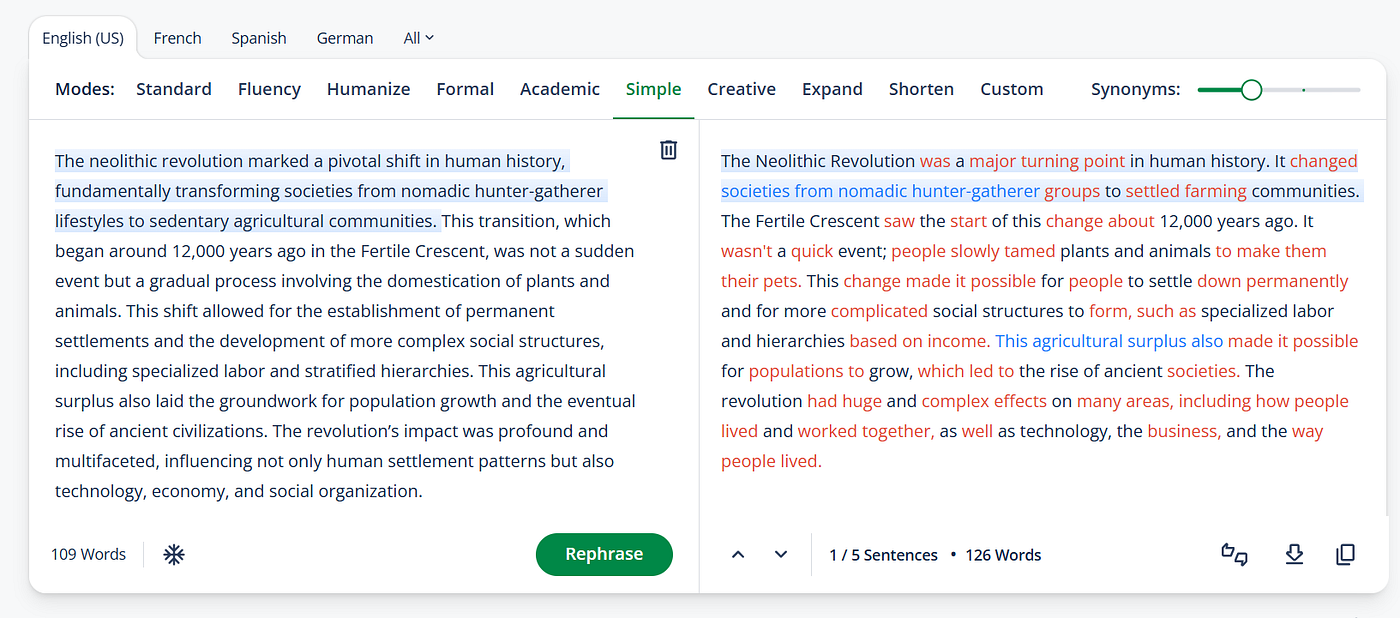1400x618 pixels.
Task: Select the Spanish language tab
Action: coord(258,38)
